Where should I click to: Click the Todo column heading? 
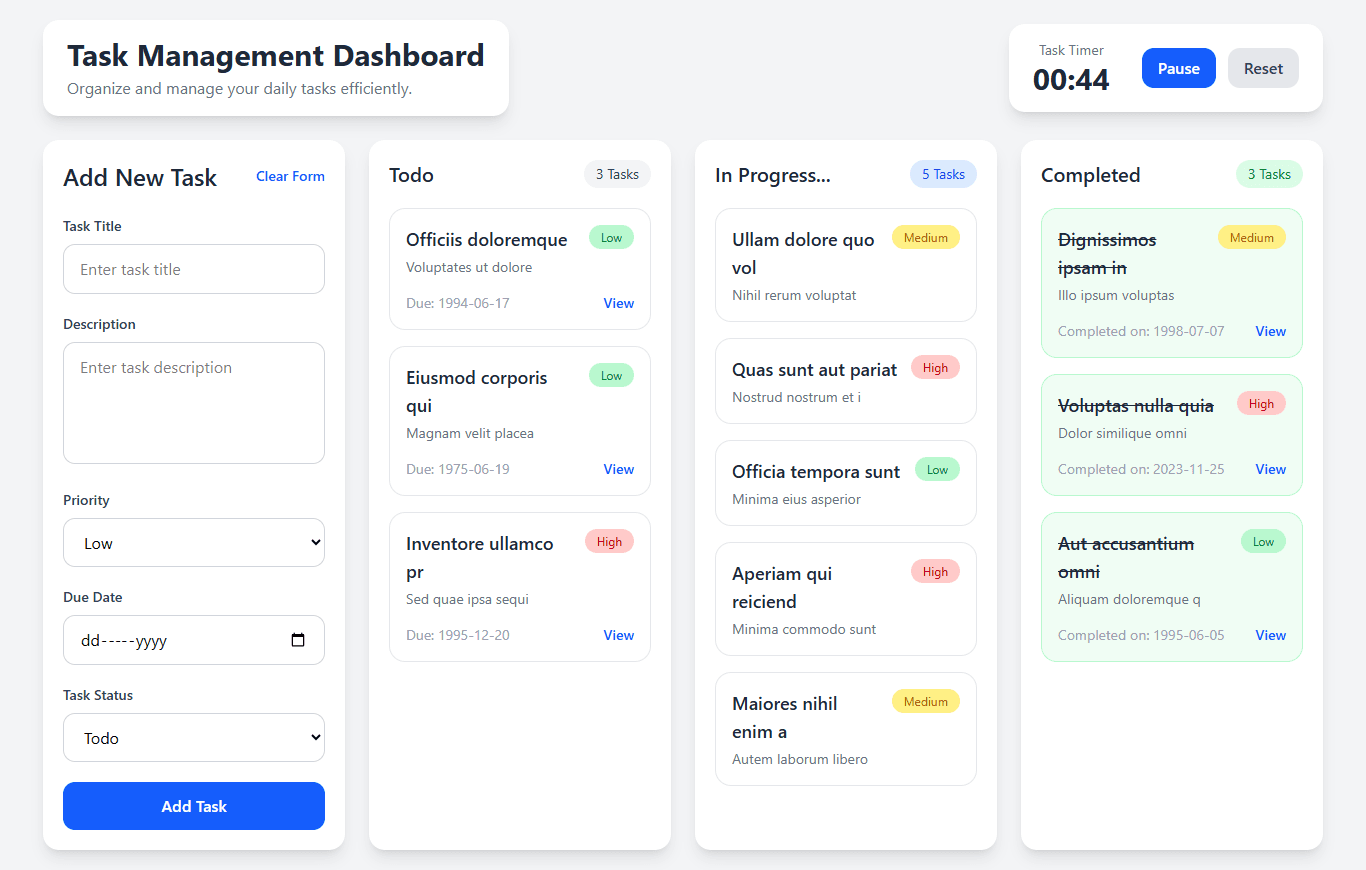[x=411, y=175]
